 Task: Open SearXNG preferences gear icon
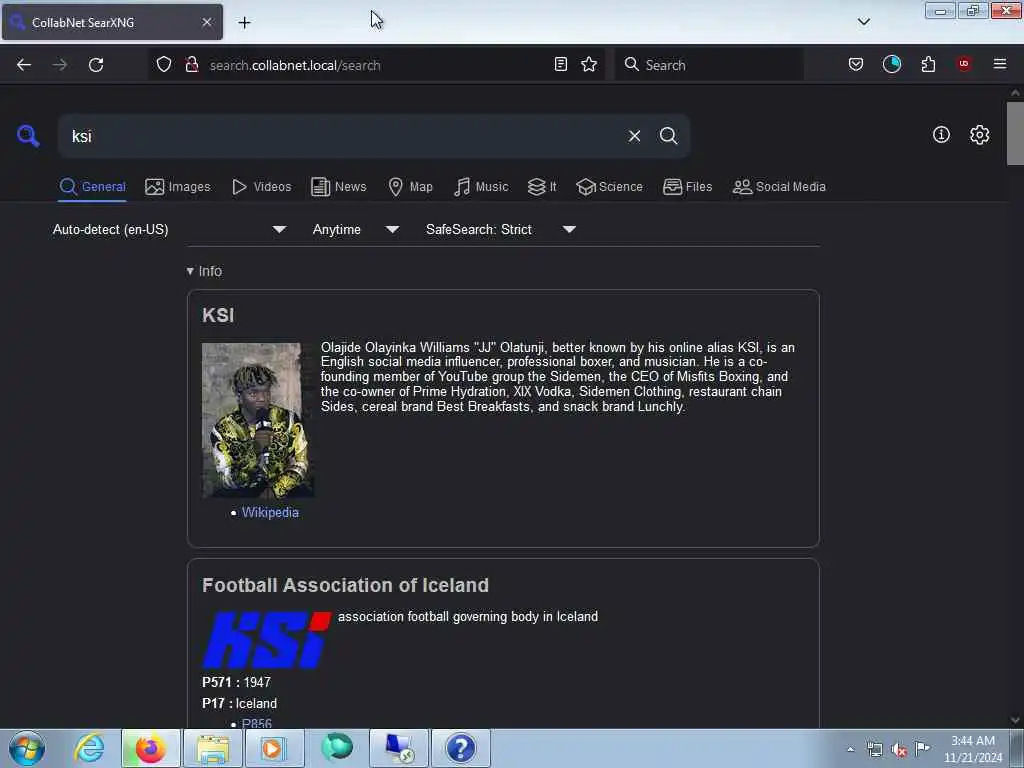coord(979,135)
